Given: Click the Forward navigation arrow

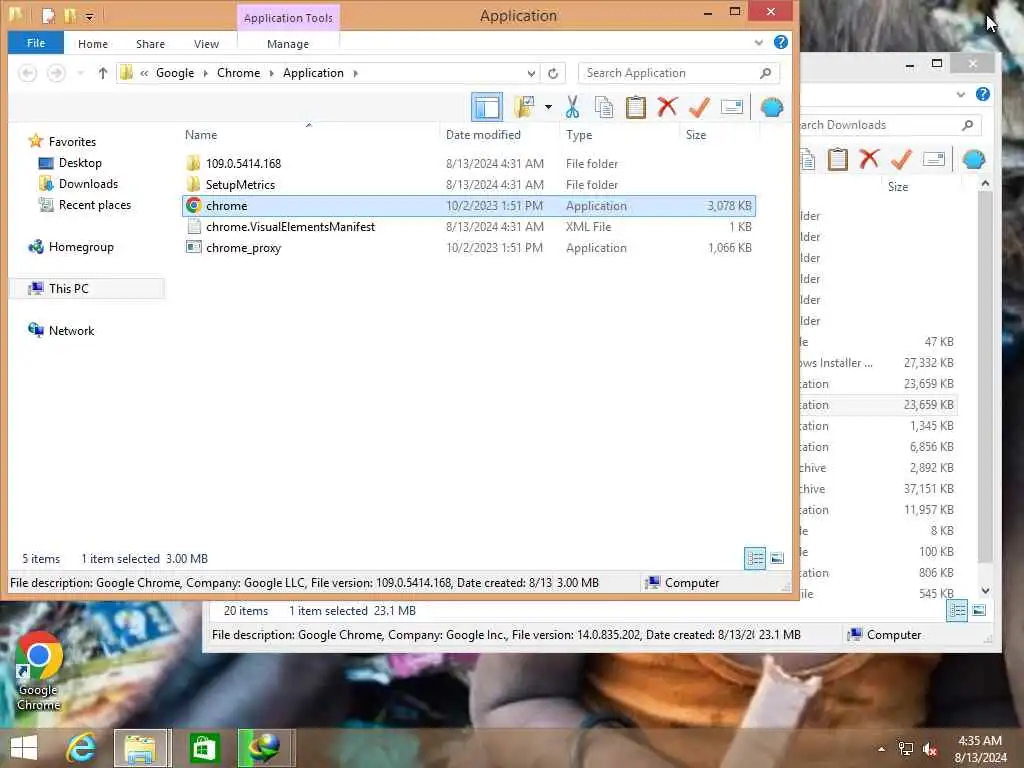Looking at the screenshot, I should [56, 73].
